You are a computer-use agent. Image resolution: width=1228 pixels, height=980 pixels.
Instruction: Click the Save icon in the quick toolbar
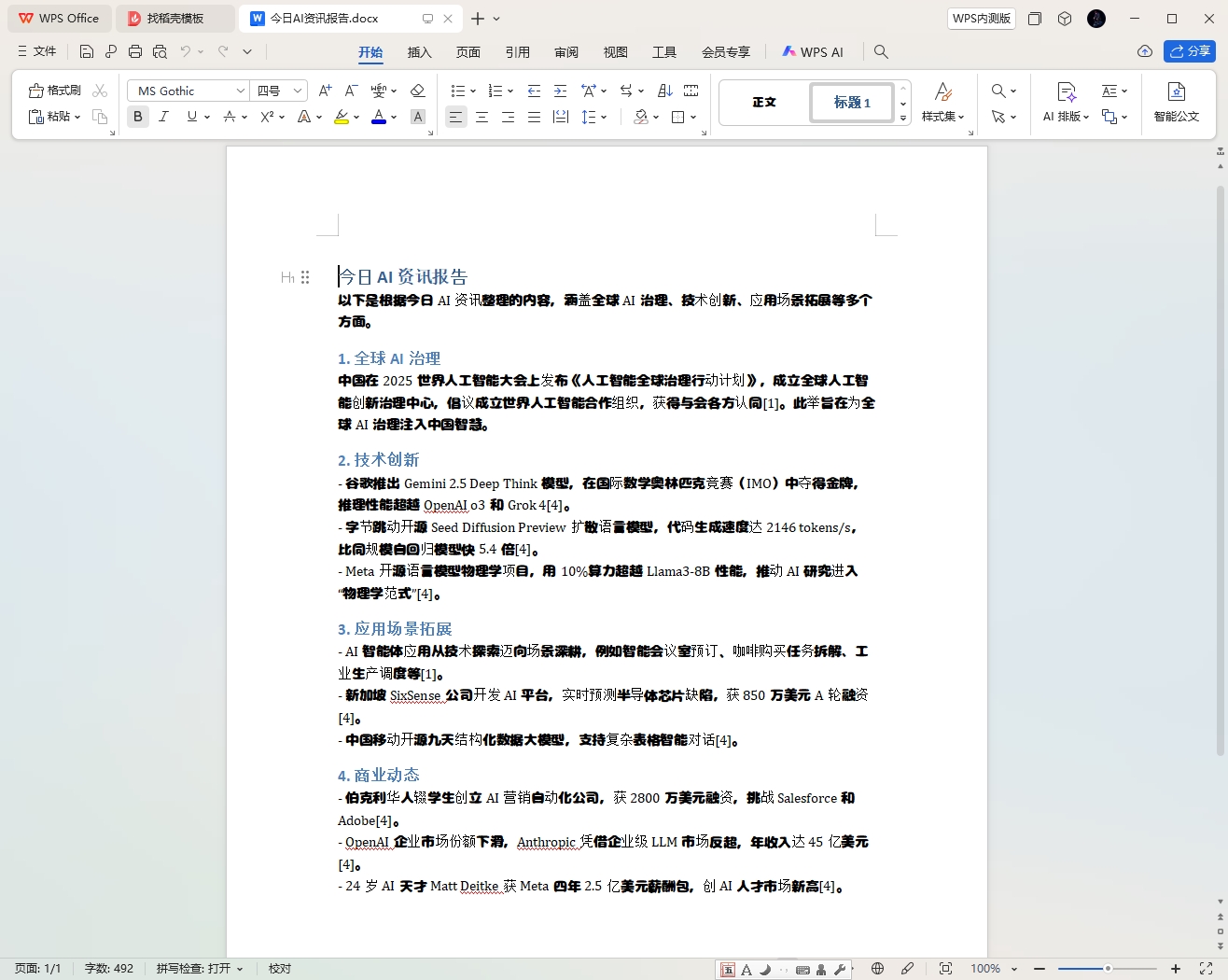coord(87,51)
